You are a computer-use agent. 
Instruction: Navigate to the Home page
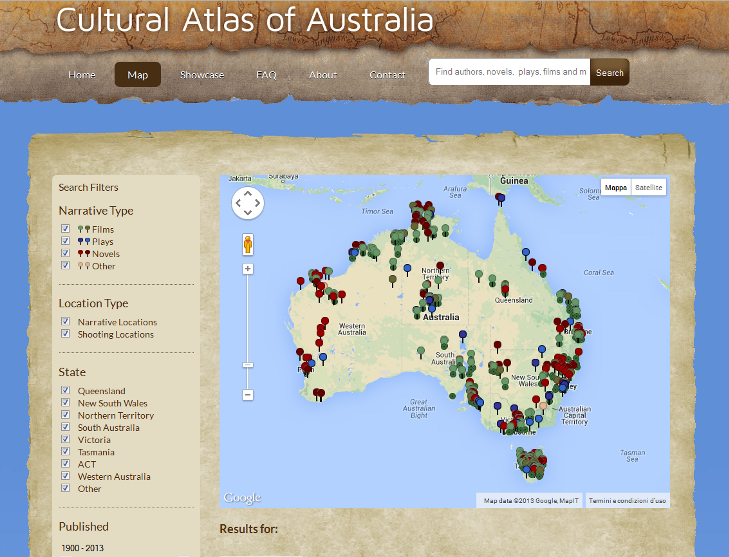(82, 75)
